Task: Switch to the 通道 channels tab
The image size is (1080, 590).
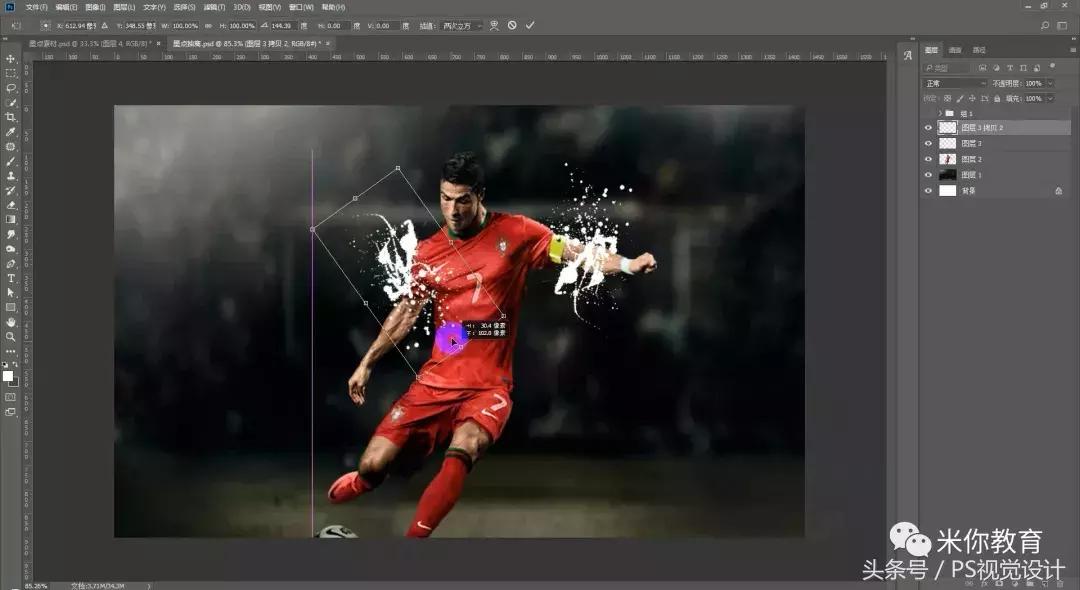Action: pyautogui.click(x=955, y=50)
